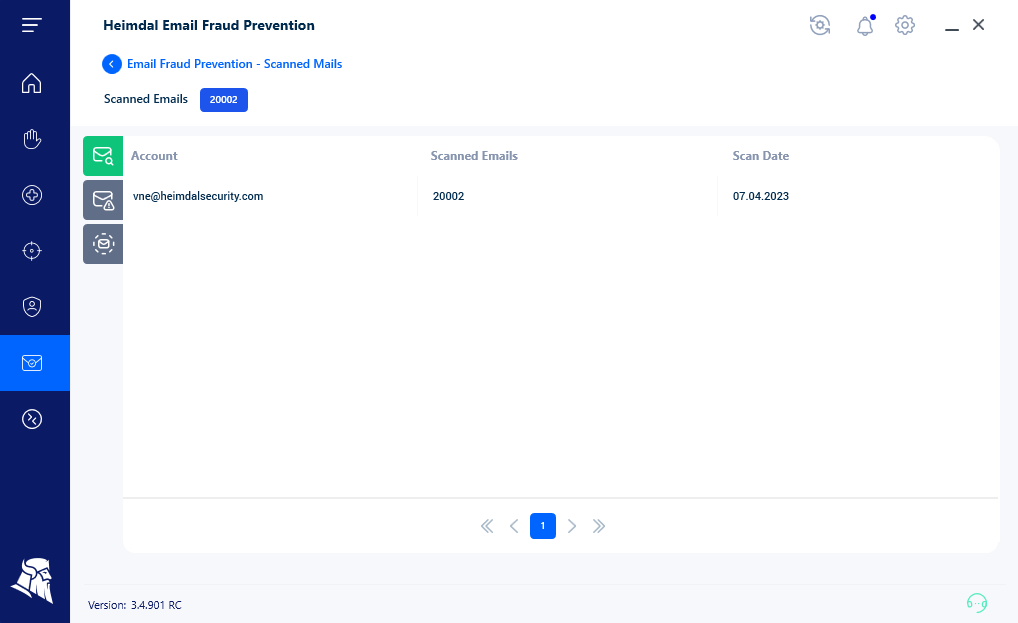Sort by Scan Date column header
This screenshot has height=623, width=1018.
760,156
